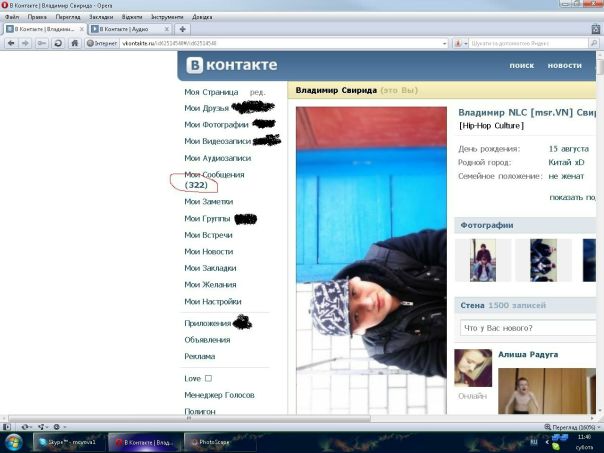Open the closed tabs trash icon
This screenshot has height=453, width=604.
click(x=596, y=29)
